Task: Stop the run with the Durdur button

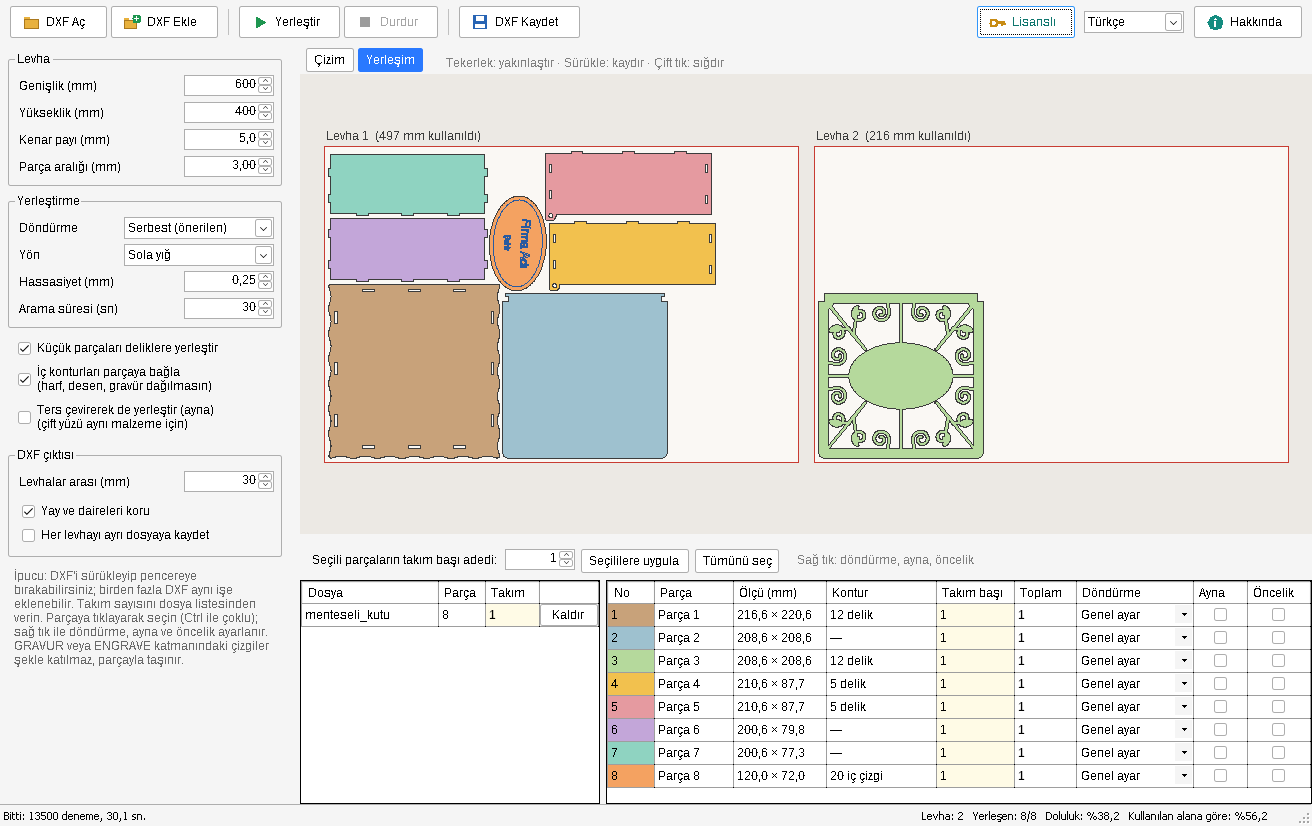Action: pos(391,22)
